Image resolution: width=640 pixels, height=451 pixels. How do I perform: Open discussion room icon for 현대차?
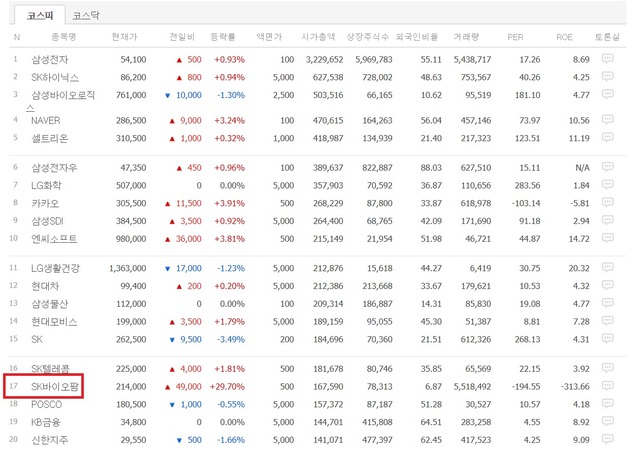point(607,286)
